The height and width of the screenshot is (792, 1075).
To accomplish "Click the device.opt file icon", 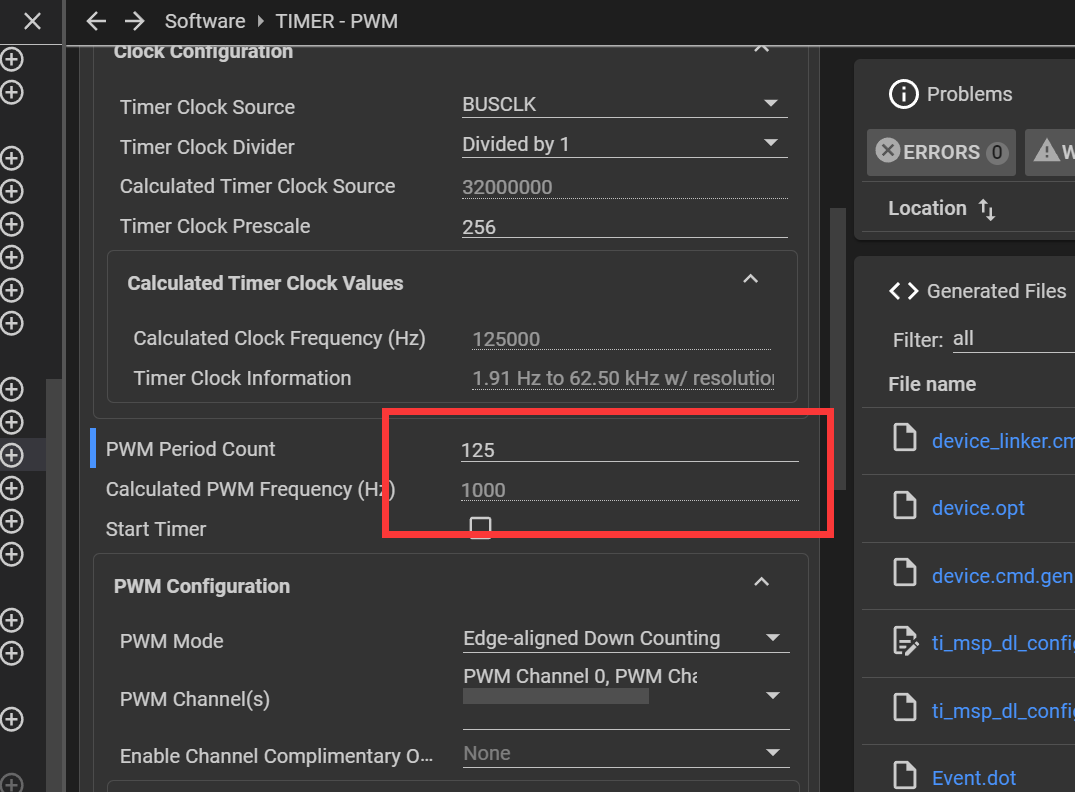I will pyautogui.click(x=904, y=508).
